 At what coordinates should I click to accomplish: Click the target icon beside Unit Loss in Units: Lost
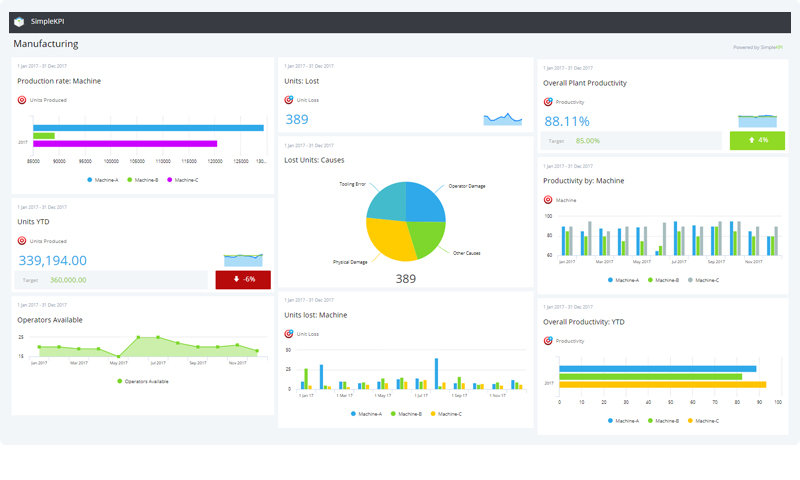pyautogui.click(x=289, y=100)
